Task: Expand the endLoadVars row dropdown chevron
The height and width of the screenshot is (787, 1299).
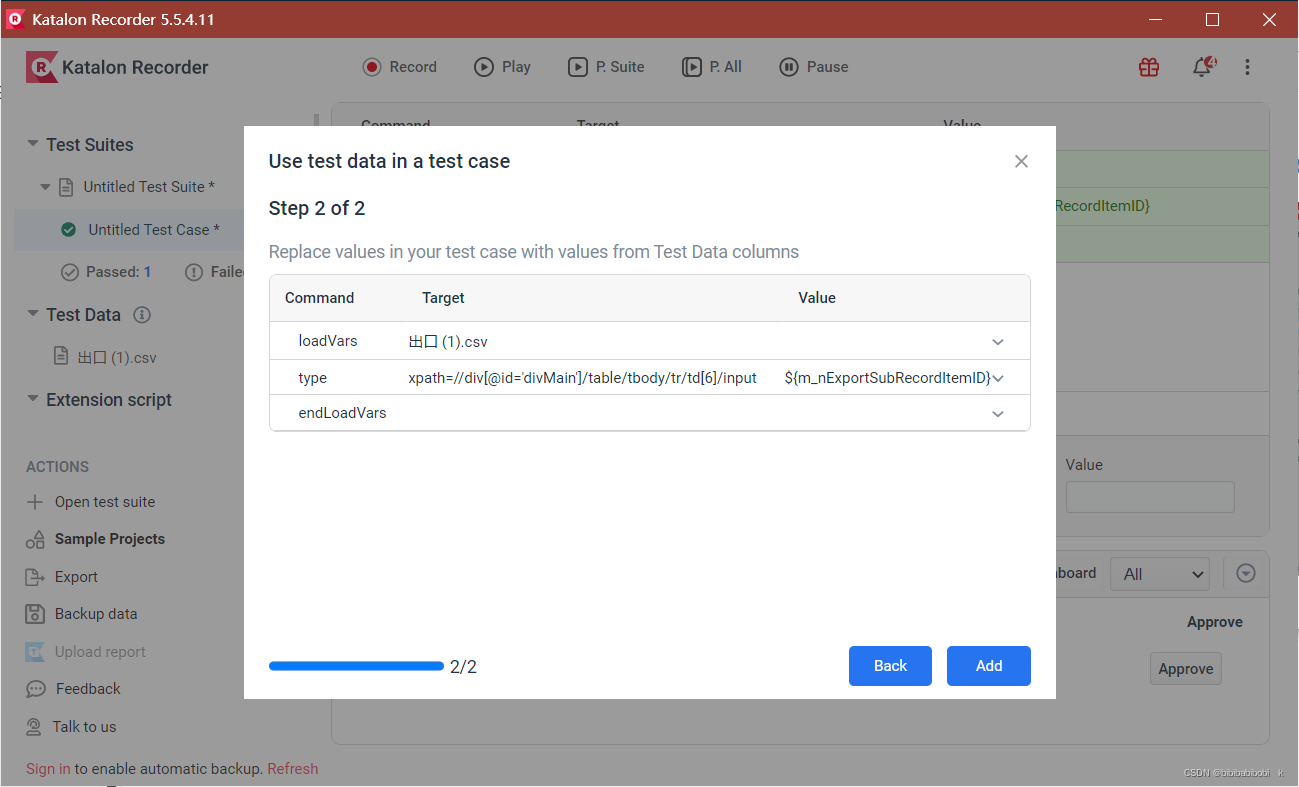Action: (998, 414)
